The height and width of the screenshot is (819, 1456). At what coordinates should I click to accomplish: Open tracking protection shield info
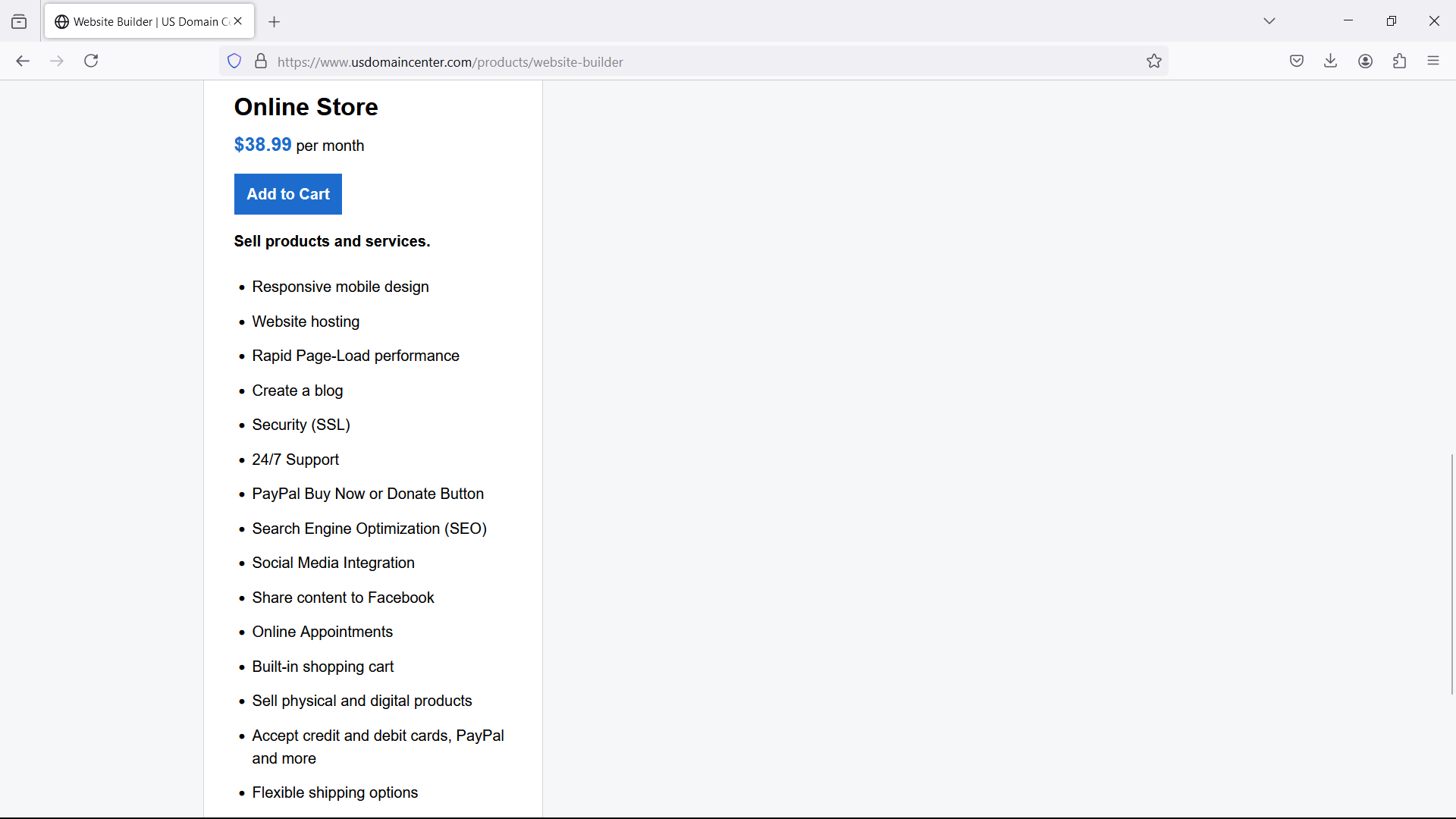(x=234, y=61)
